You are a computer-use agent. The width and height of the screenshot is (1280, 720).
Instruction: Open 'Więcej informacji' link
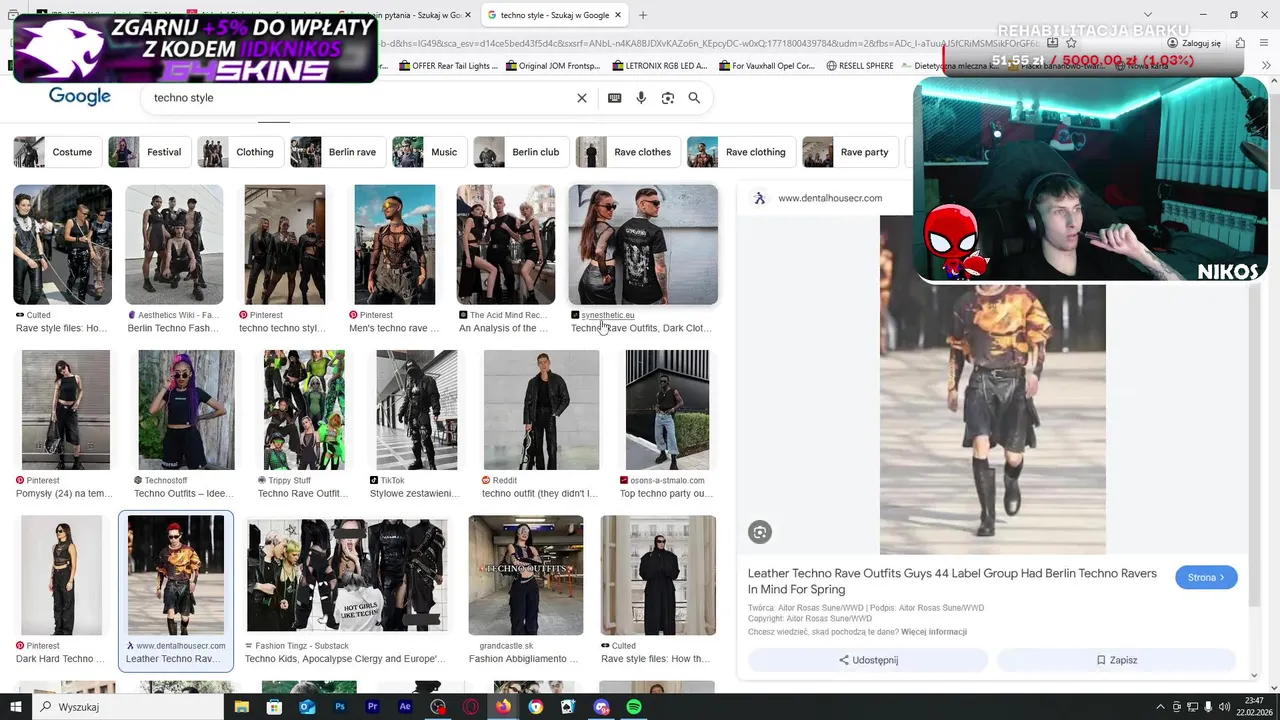(x=934, y=632)
